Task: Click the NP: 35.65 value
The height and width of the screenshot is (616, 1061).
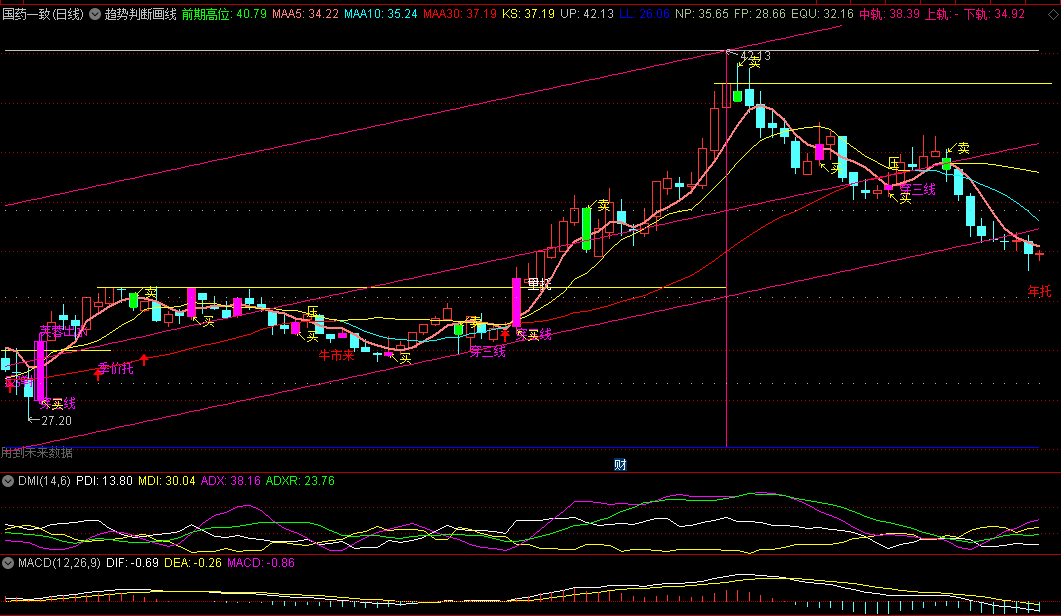Action: click(702, 14)
